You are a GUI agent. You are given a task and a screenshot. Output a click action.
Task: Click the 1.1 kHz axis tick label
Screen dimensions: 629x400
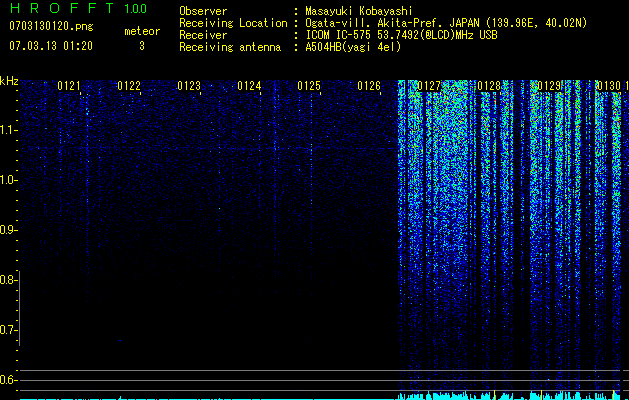pyautogui.click(x=8, y=130)
